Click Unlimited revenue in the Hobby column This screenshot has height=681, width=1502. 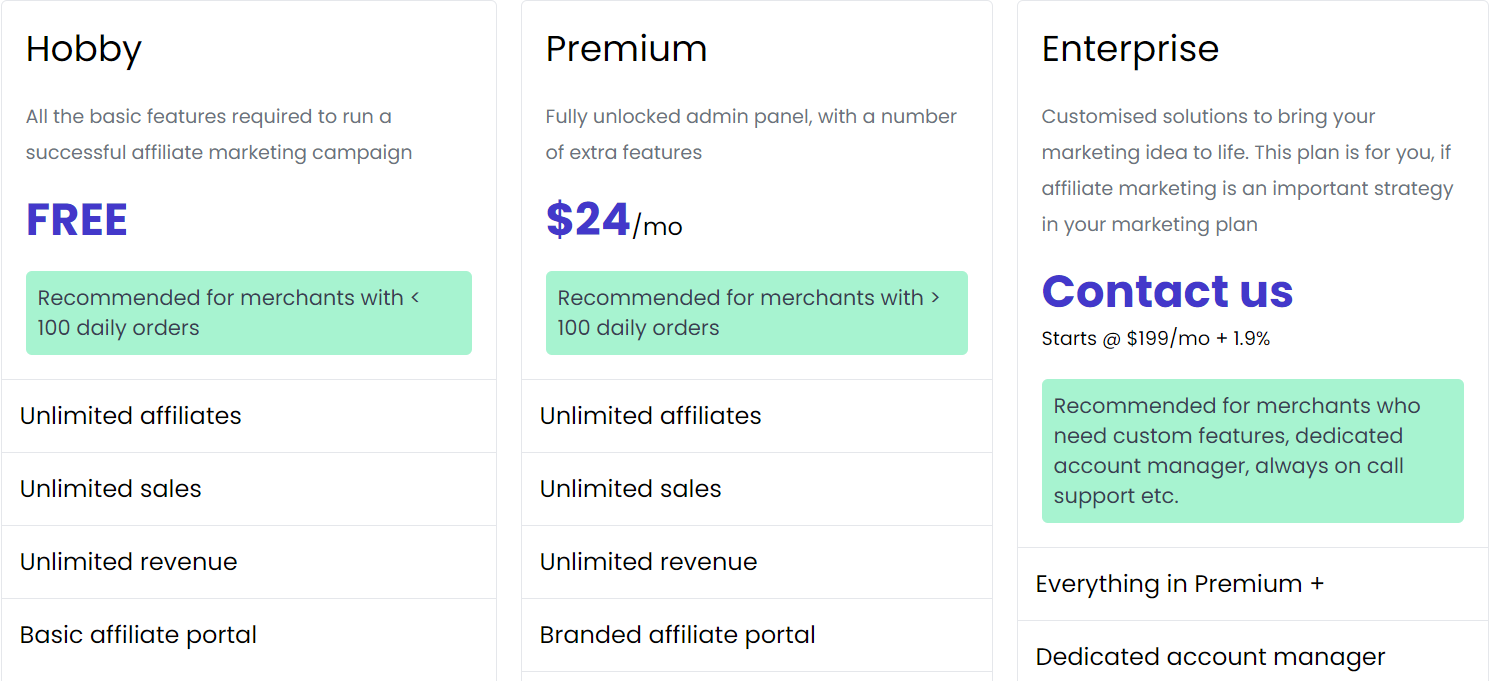pos(129,562)
